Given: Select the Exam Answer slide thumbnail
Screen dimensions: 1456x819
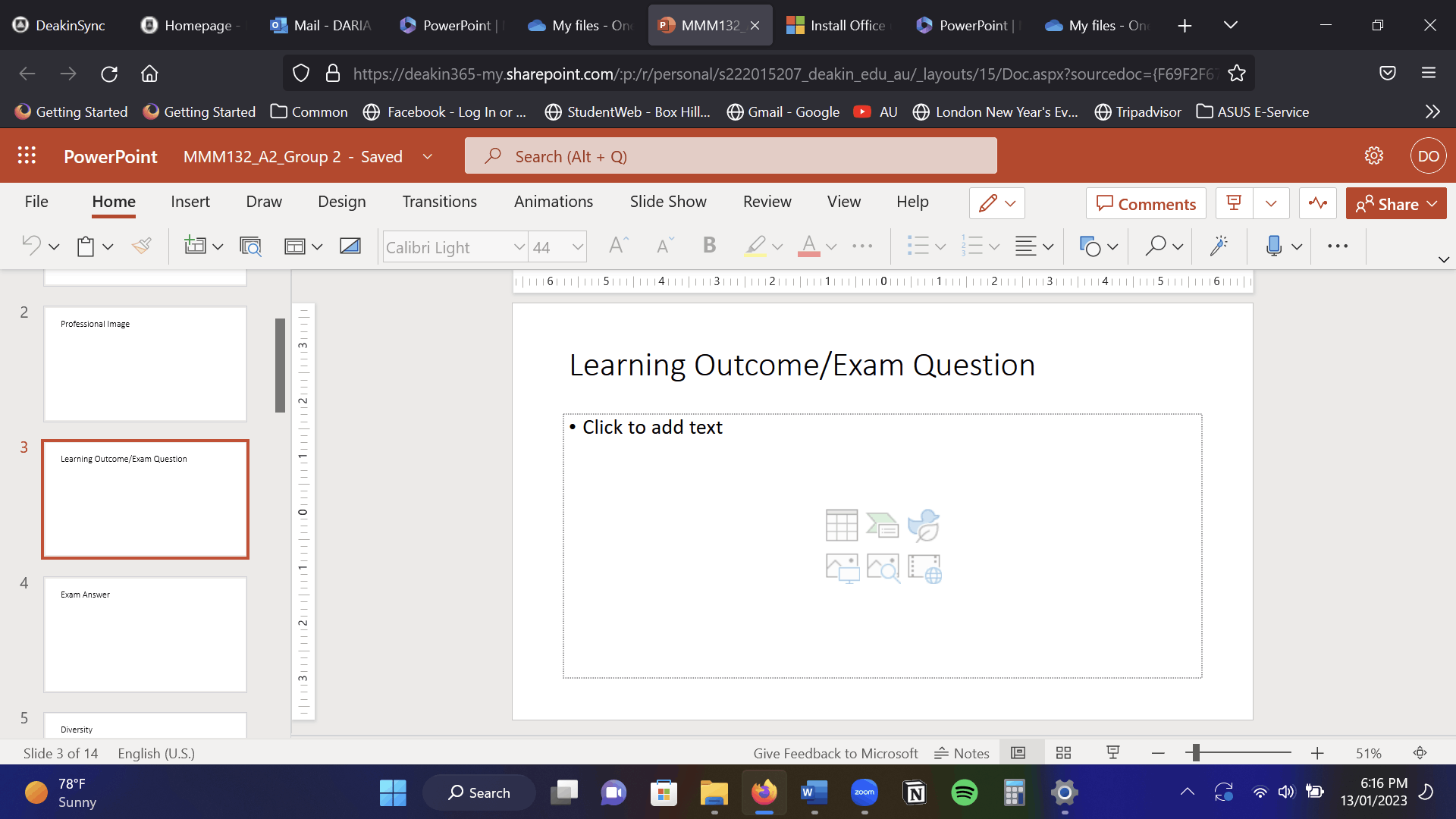Looking at the screenshot, I should coord(145,635).
